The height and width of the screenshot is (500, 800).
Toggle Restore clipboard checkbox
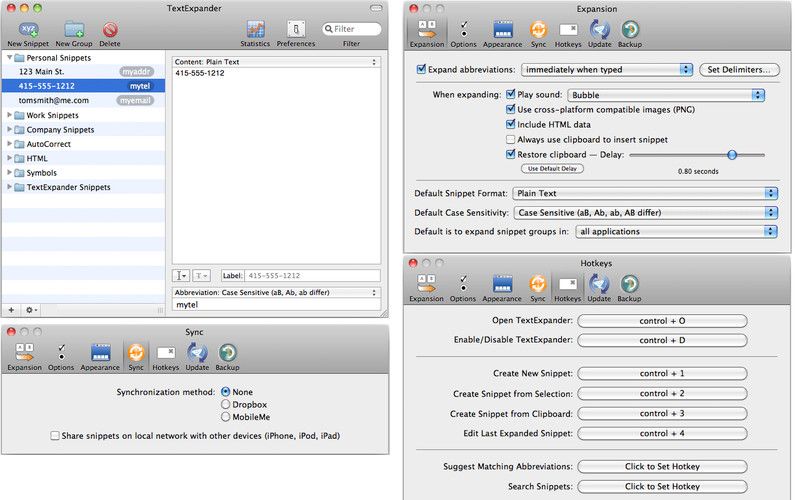pyautogui.click(x=510, y=154)
